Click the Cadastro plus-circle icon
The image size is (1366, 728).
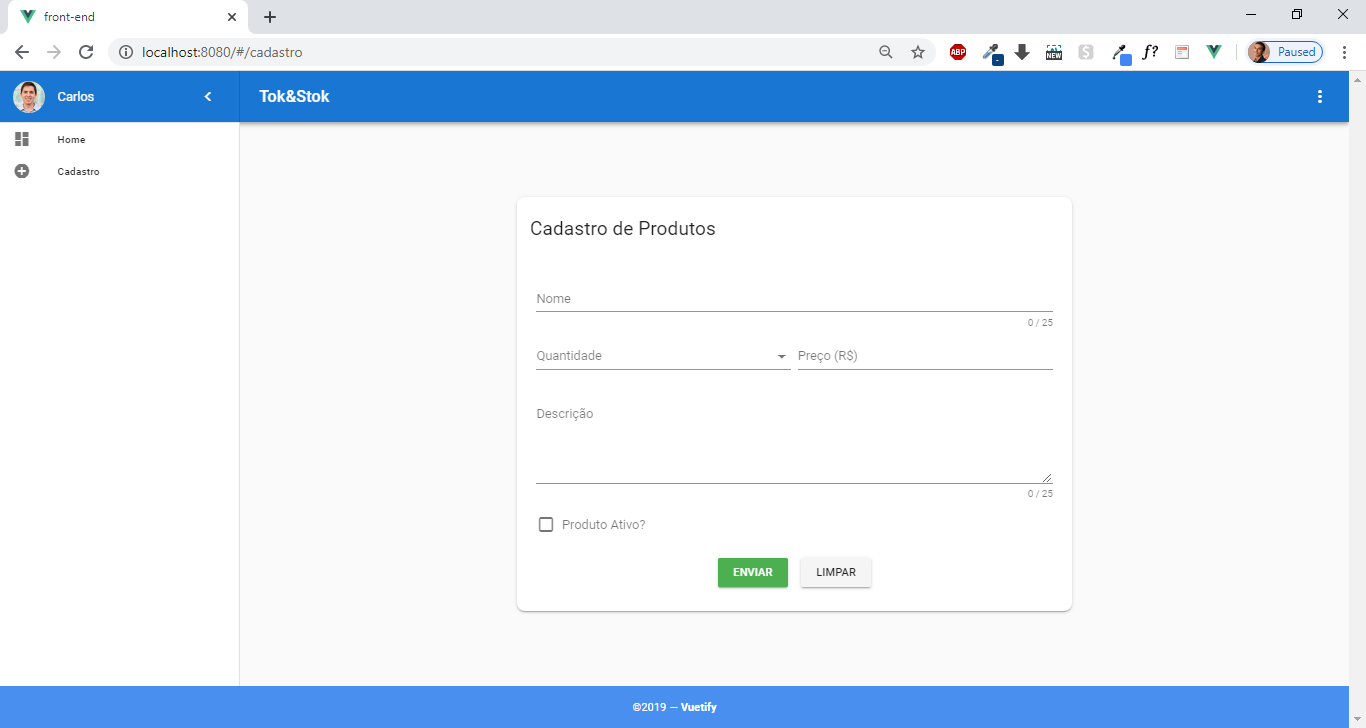point(22,171)
